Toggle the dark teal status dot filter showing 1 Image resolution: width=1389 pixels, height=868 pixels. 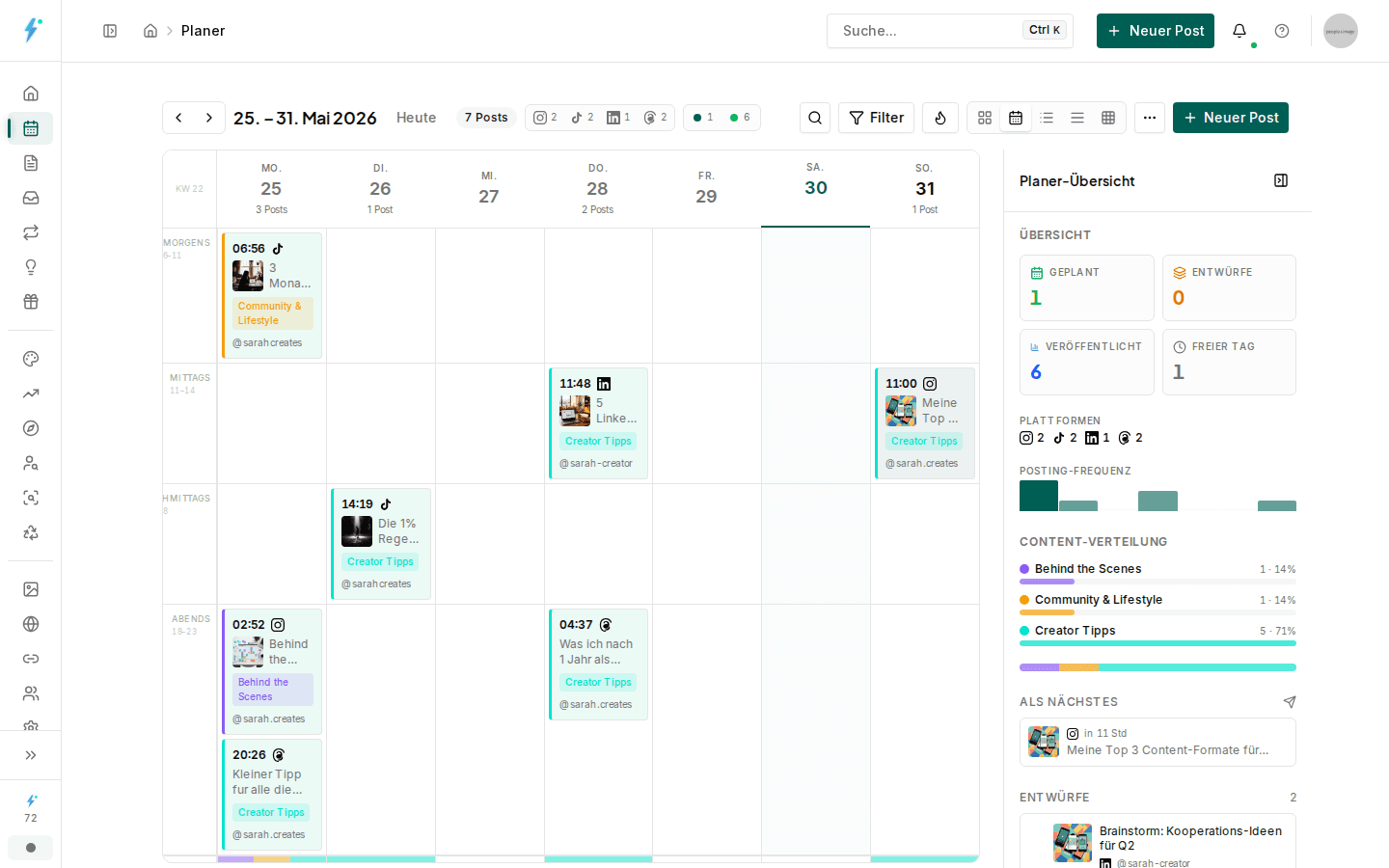click(x=703, y=118)
